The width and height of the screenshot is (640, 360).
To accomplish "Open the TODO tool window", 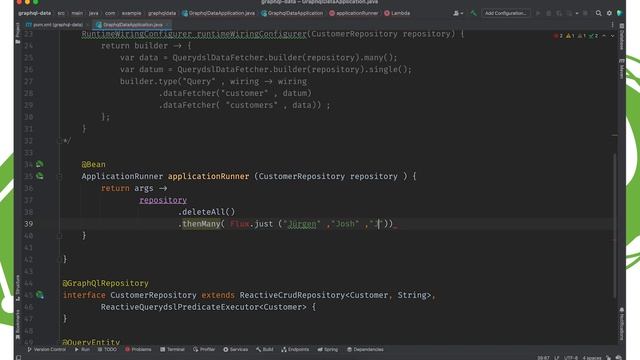I will 107,349.
